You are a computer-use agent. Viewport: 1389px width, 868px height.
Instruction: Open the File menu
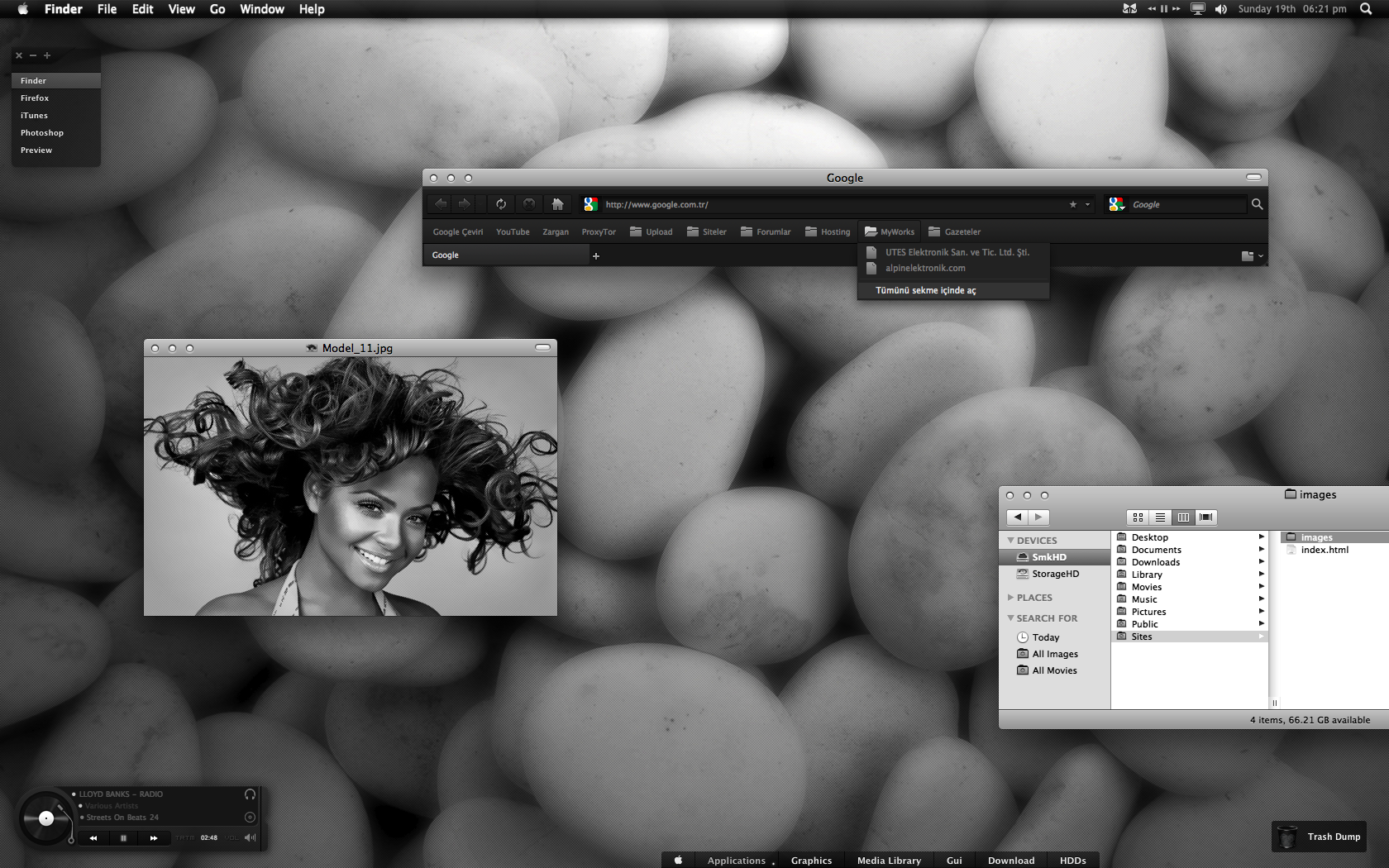(107, 9)
